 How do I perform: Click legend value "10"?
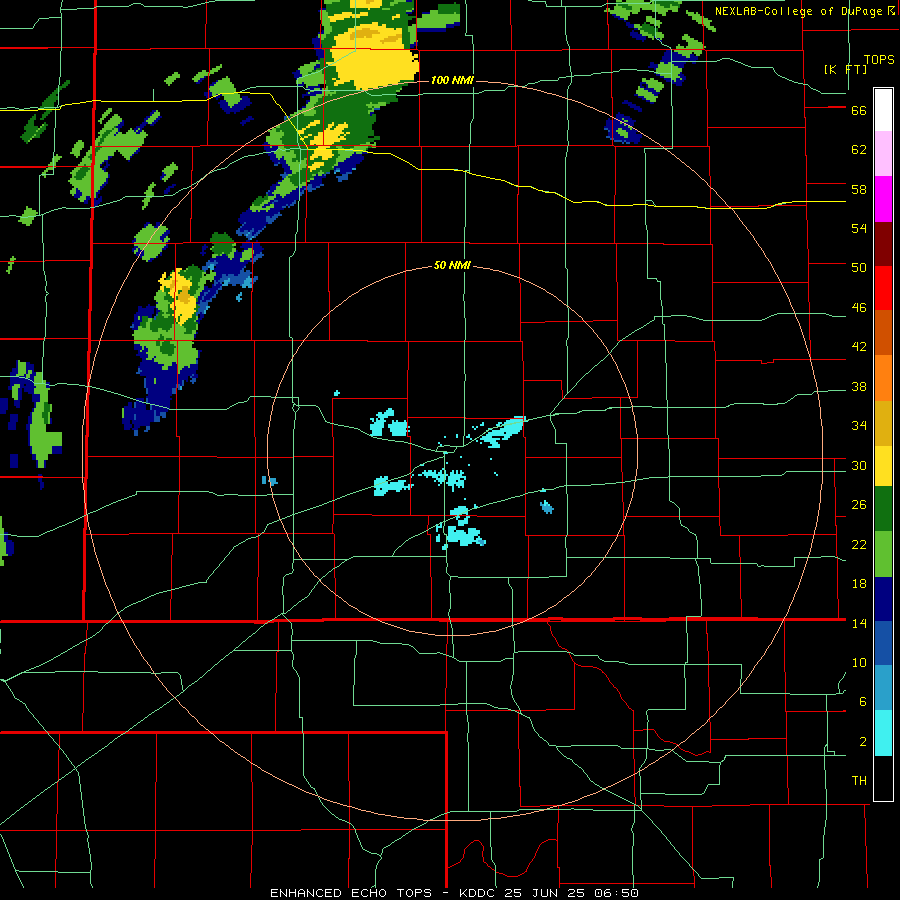click(x=859, y=663)
